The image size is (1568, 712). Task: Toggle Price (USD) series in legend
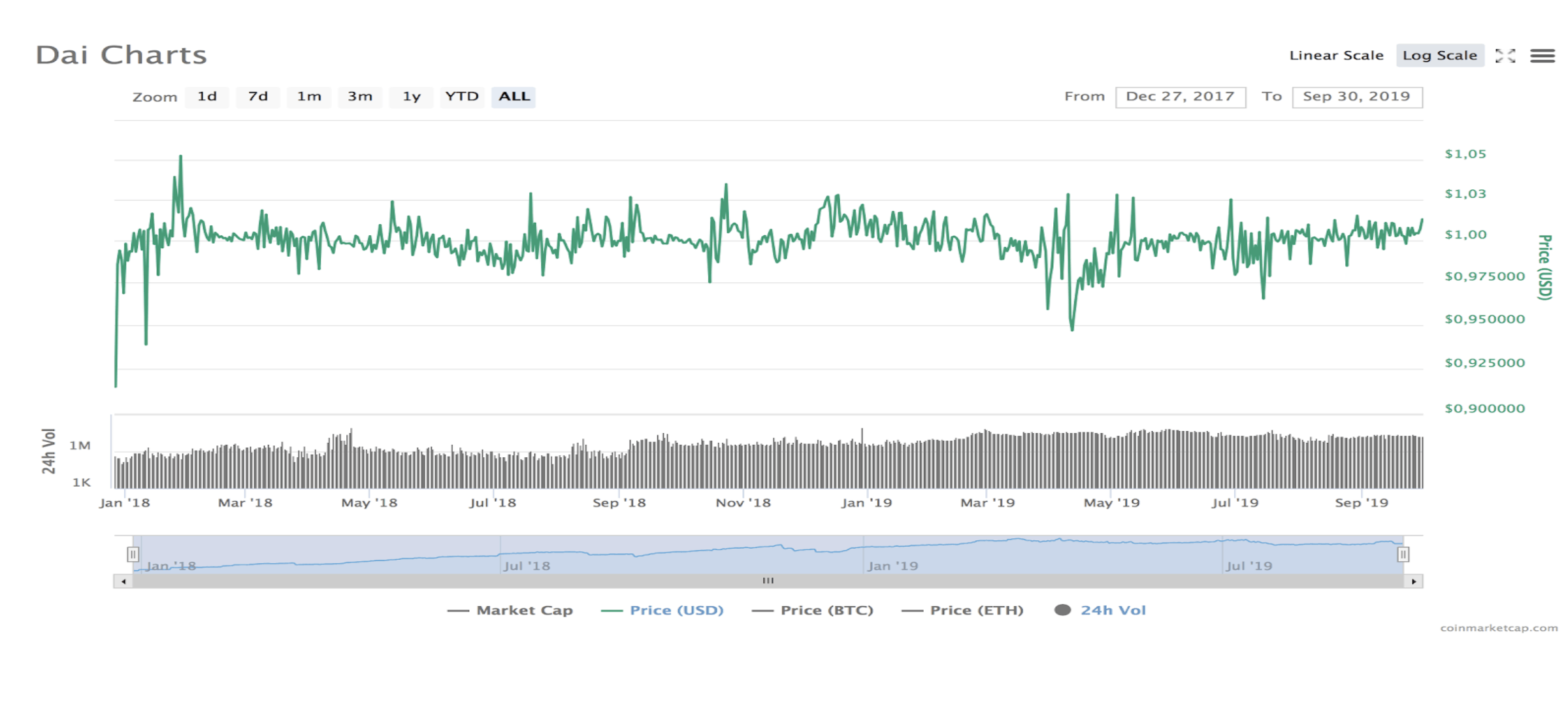pyautogui.click(x=662, y=610)
